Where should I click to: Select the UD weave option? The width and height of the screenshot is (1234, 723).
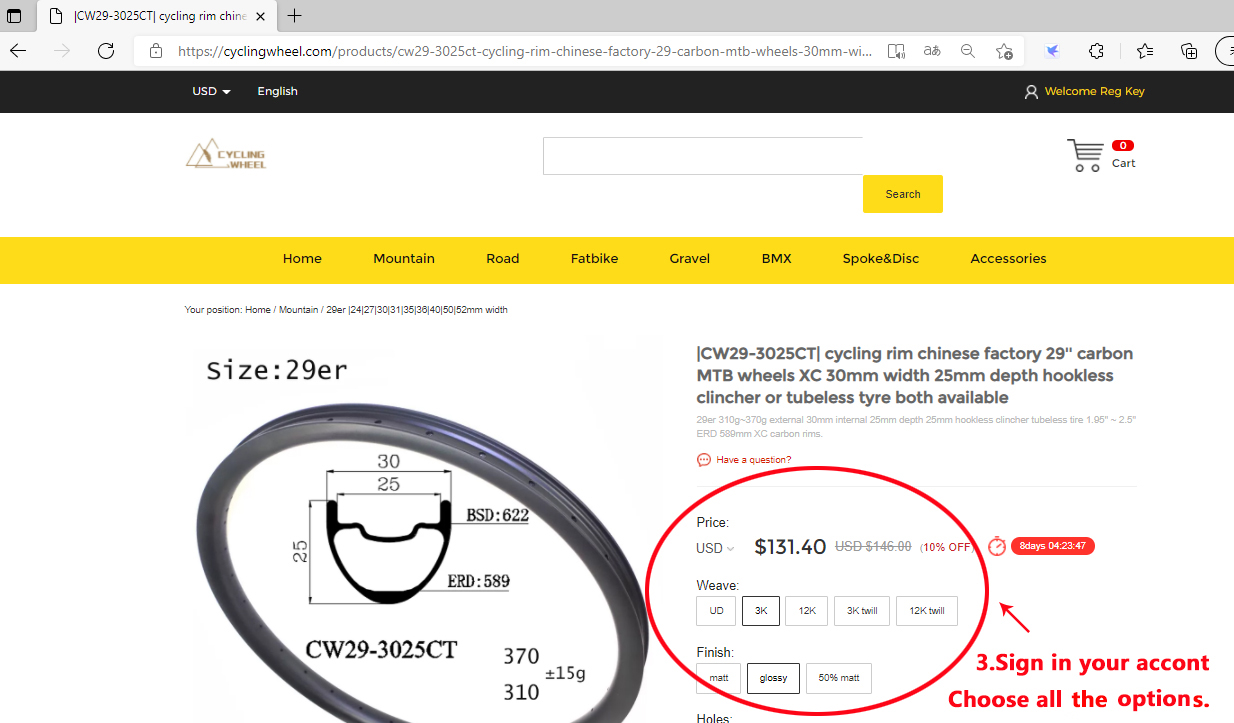(716, 611)
